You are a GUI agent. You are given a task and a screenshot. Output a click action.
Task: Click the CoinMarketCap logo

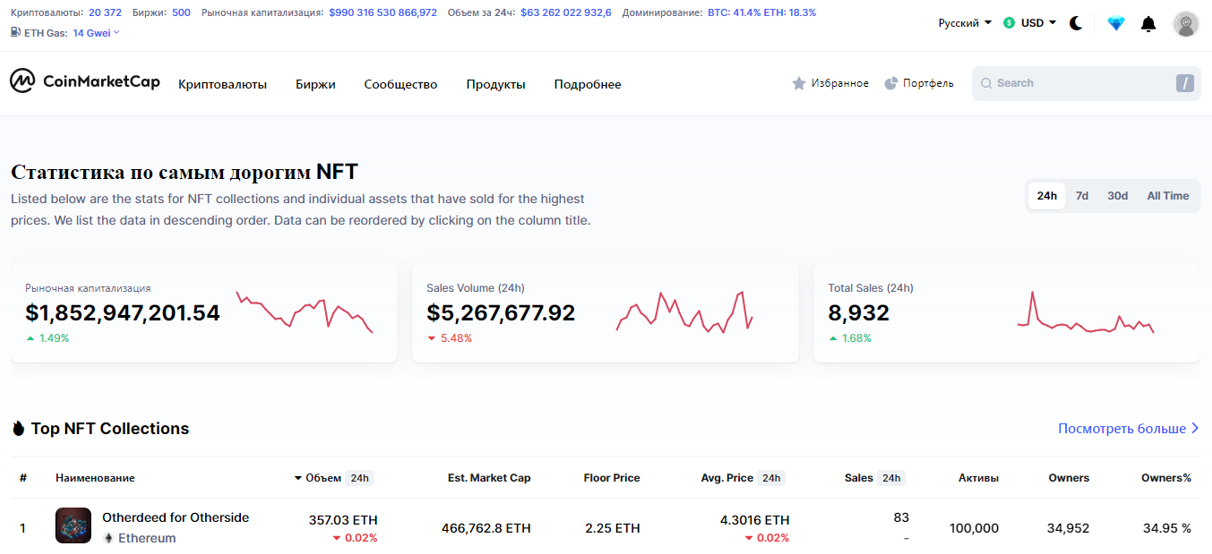pos(84,82)
